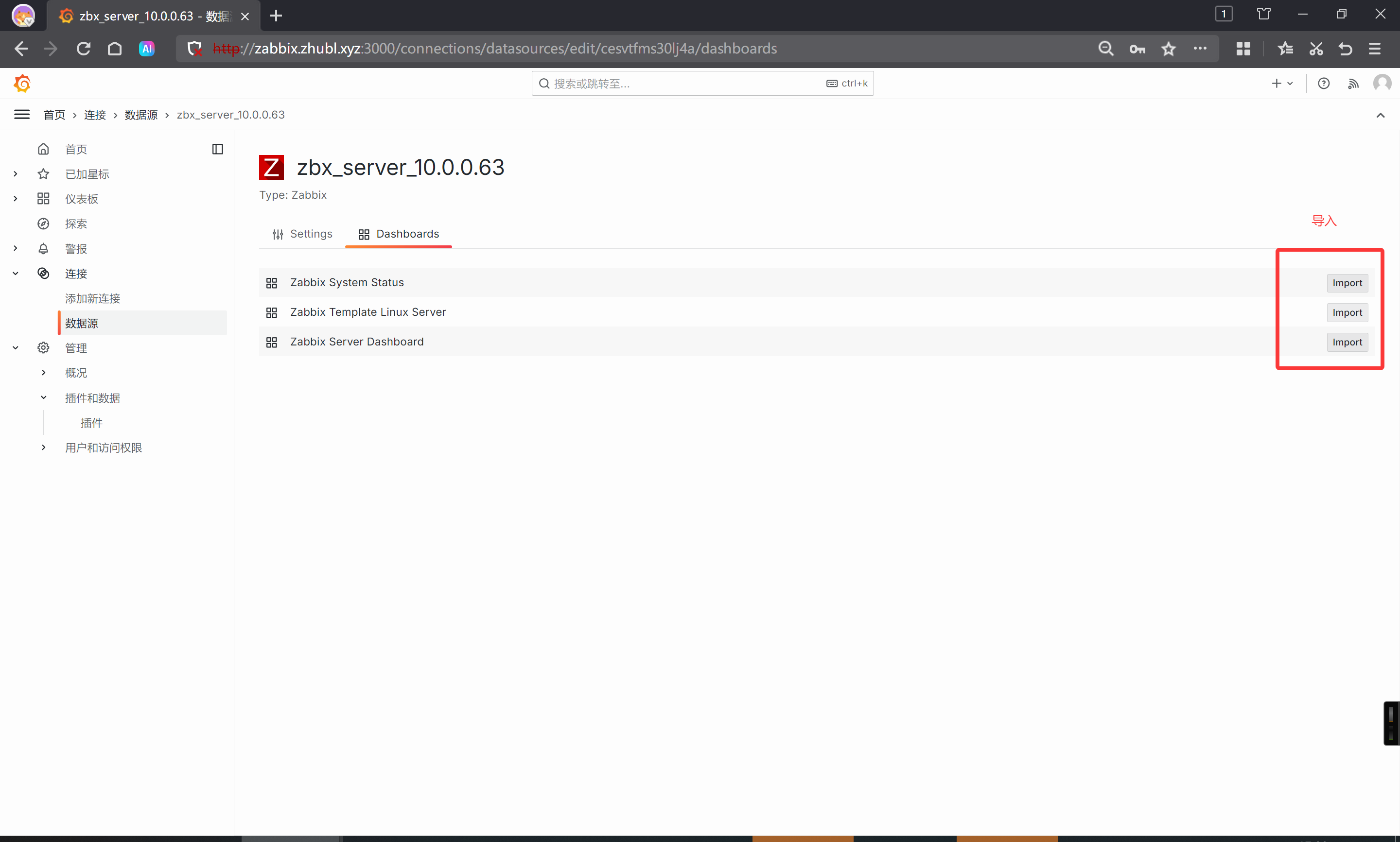
Task: Click the browser forward arrow
Action: tap(51, 49)
